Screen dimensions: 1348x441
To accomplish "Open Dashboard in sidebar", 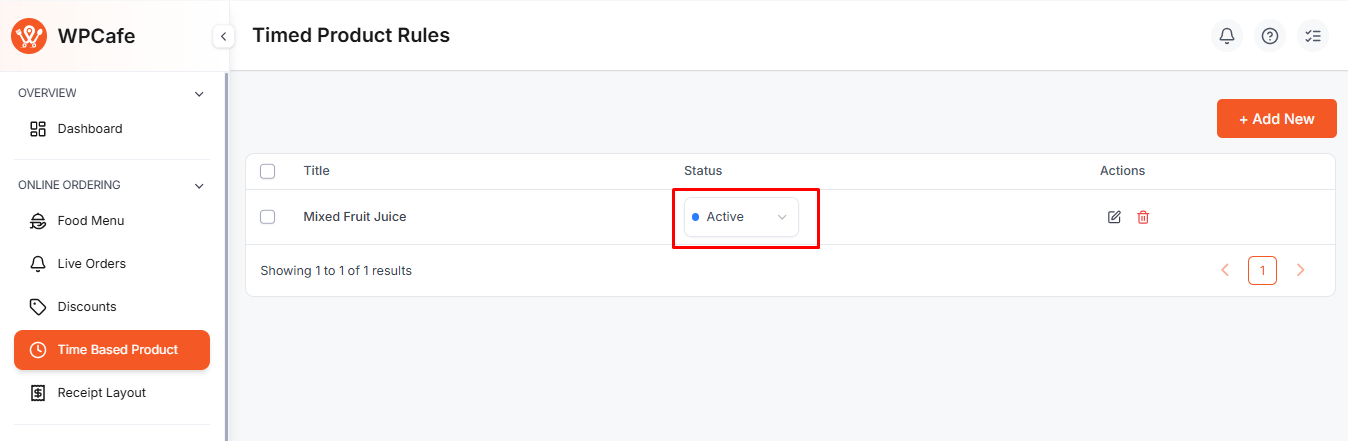I will pyautogui.click(x=89, y=129).
